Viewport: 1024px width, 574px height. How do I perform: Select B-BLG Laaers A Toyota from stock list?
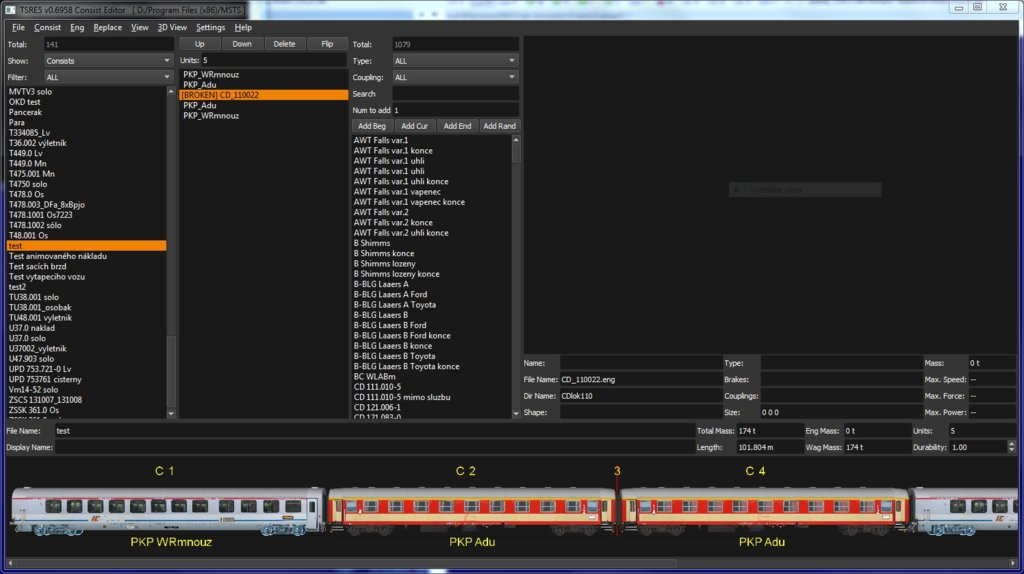pos(395,305)
